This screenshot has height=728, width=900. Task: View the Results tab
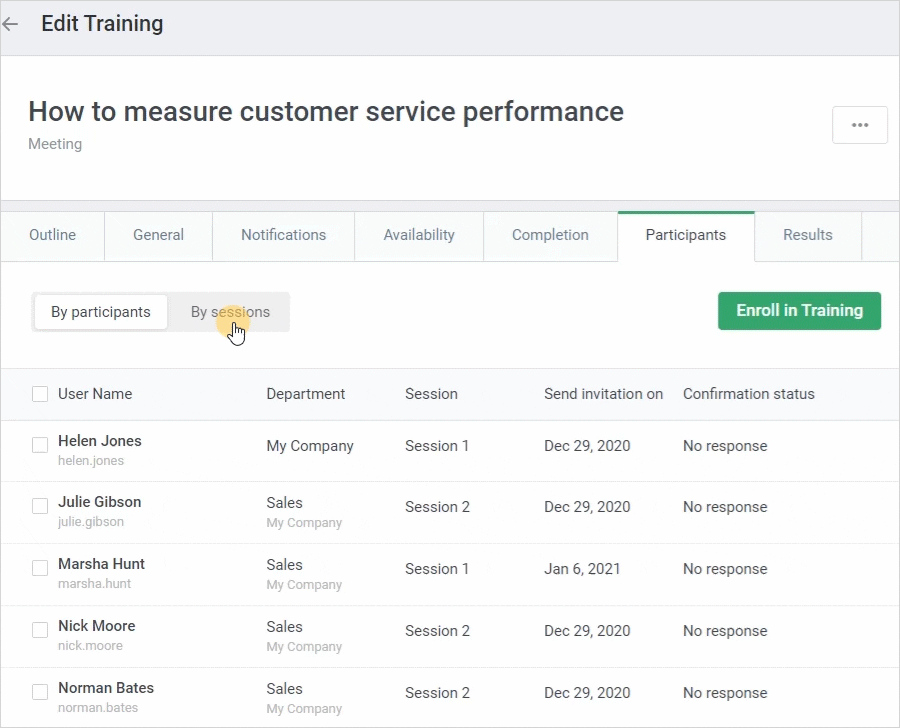[x=807, y=235]
